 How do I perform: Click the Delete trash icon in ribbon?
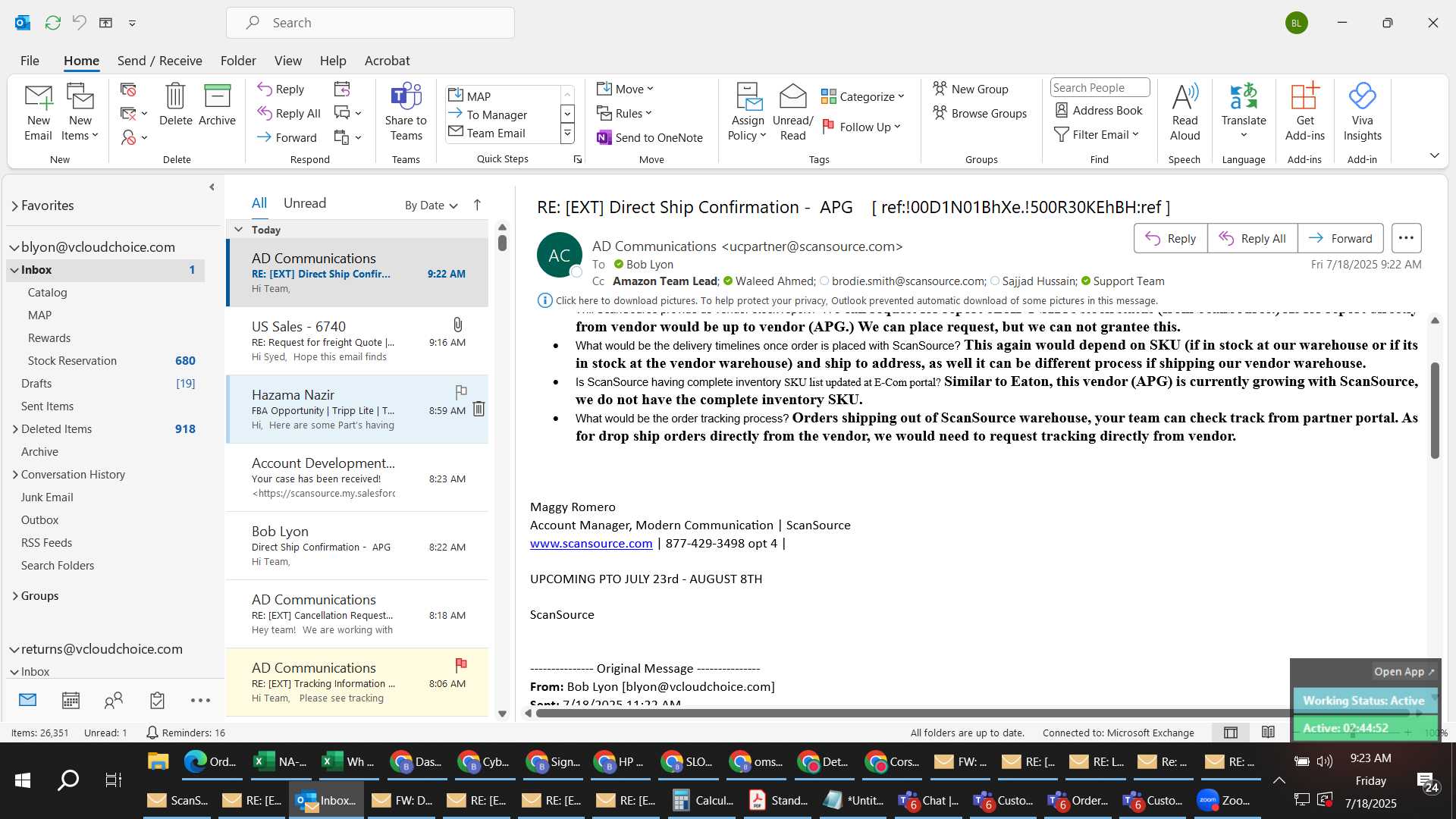coord(175,104)
